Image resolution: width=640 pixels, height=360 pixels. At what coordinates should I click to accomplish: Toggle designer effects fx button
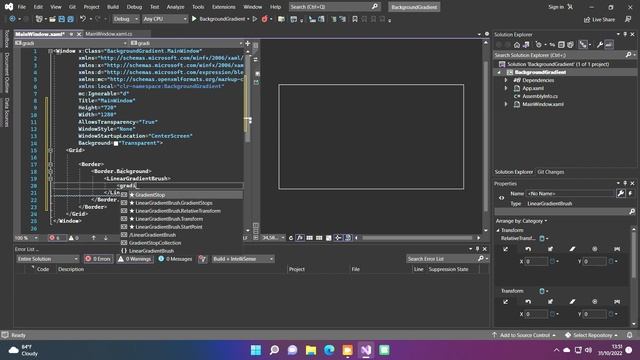(300, 238)
